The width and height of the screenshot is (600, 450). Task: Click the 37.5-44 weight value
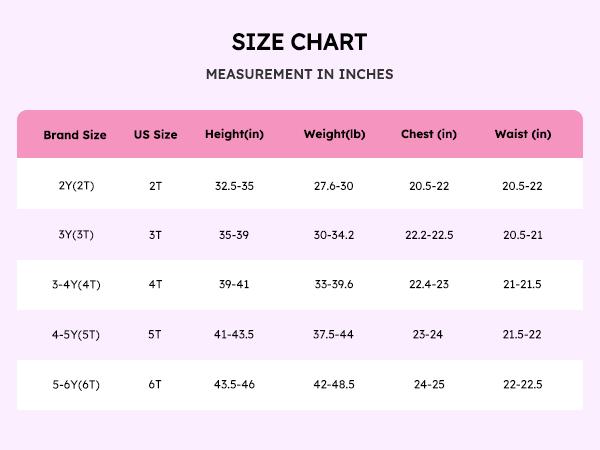[x=334, y=334]
